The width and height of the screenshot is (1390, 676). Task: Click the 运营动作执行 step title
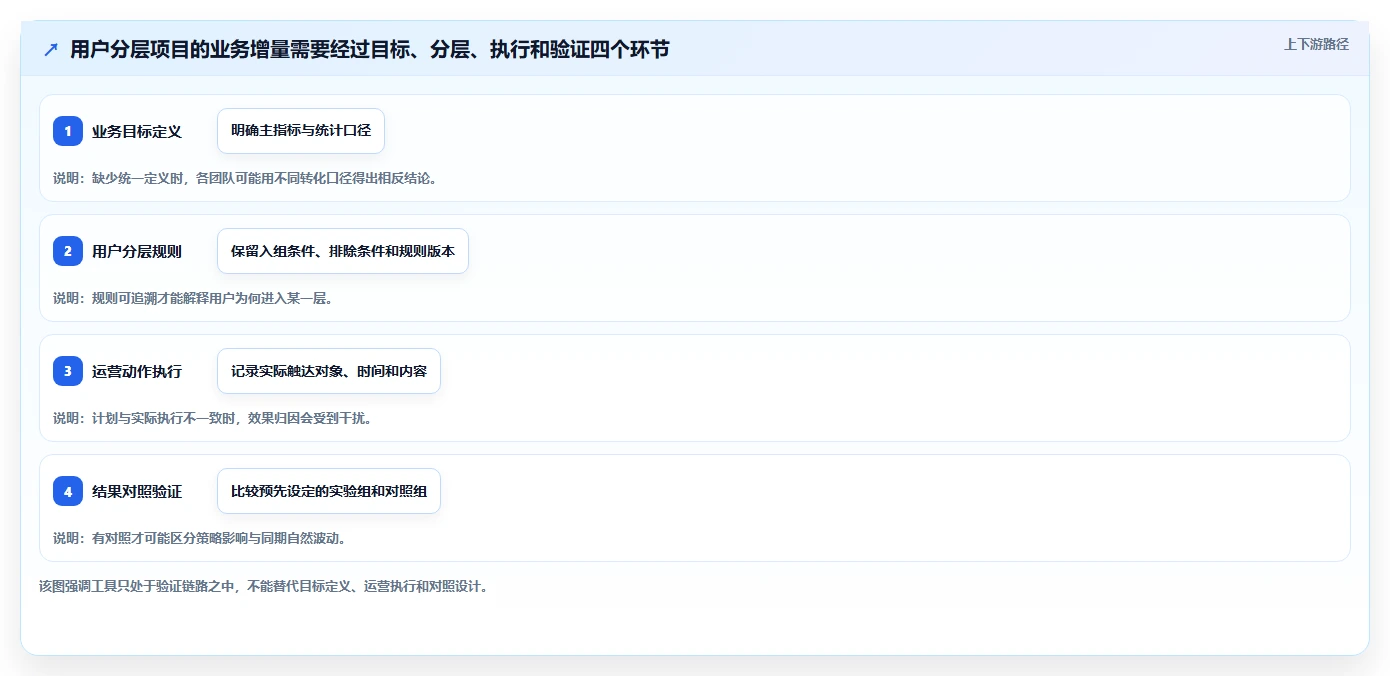point(137,371)
